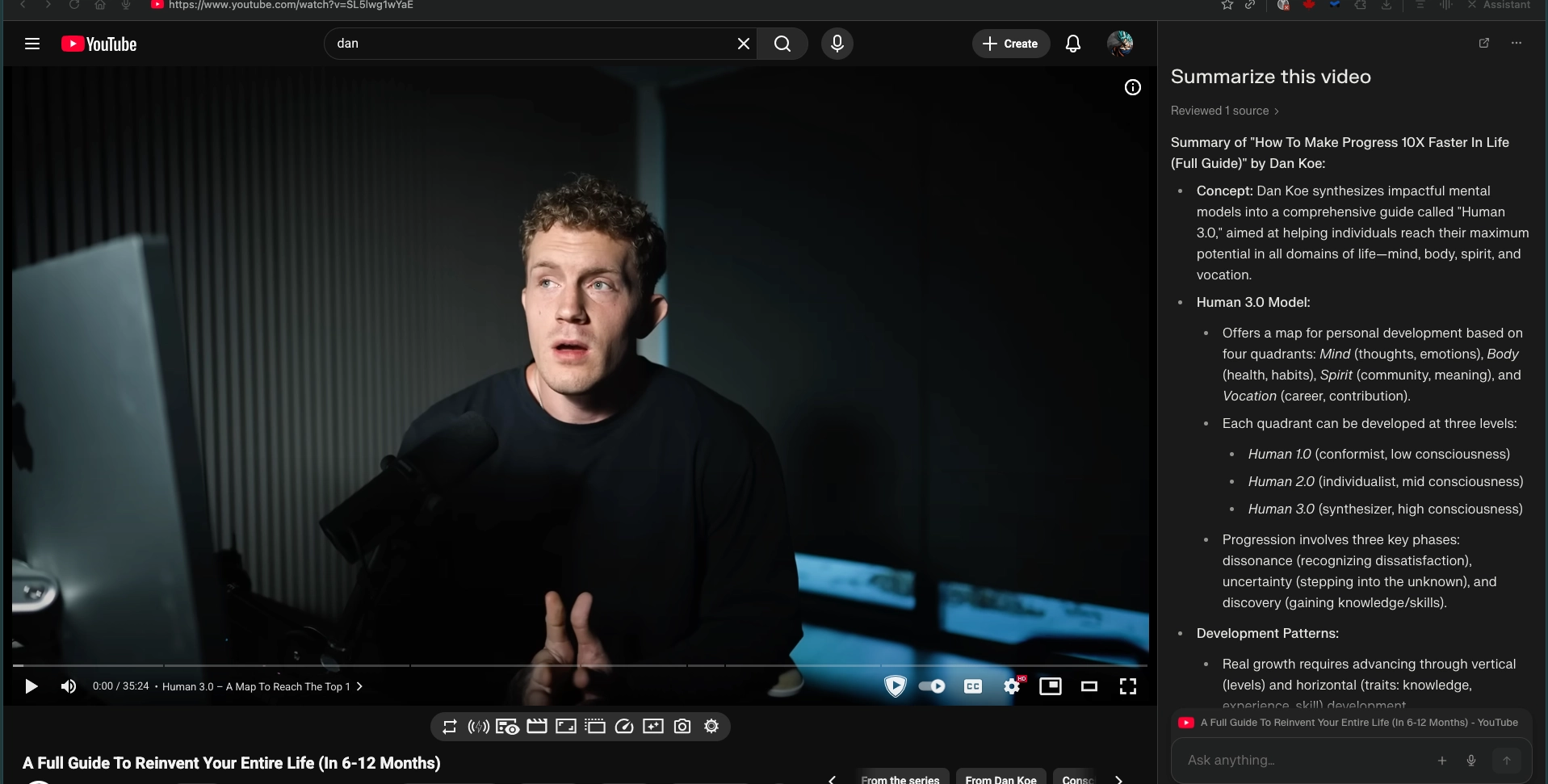This screenshot has height=784, width=1548.
Task: Apply video filters sparkle icon
Action: (x=653, y=727)
